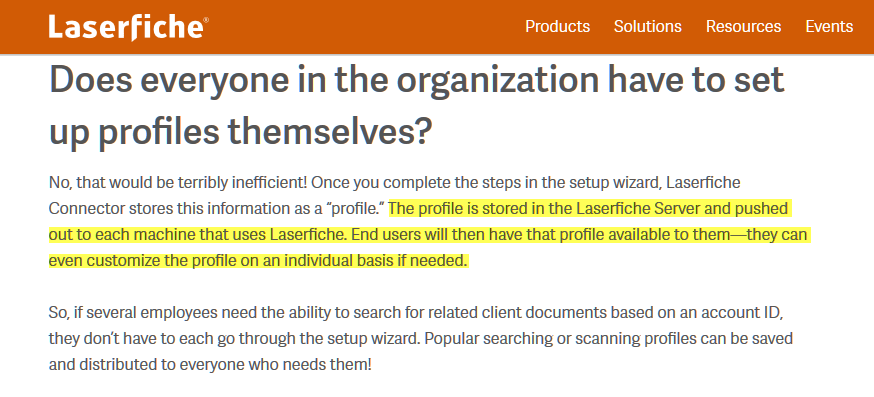Click the Laserfiche logo in header

[129, 28]
